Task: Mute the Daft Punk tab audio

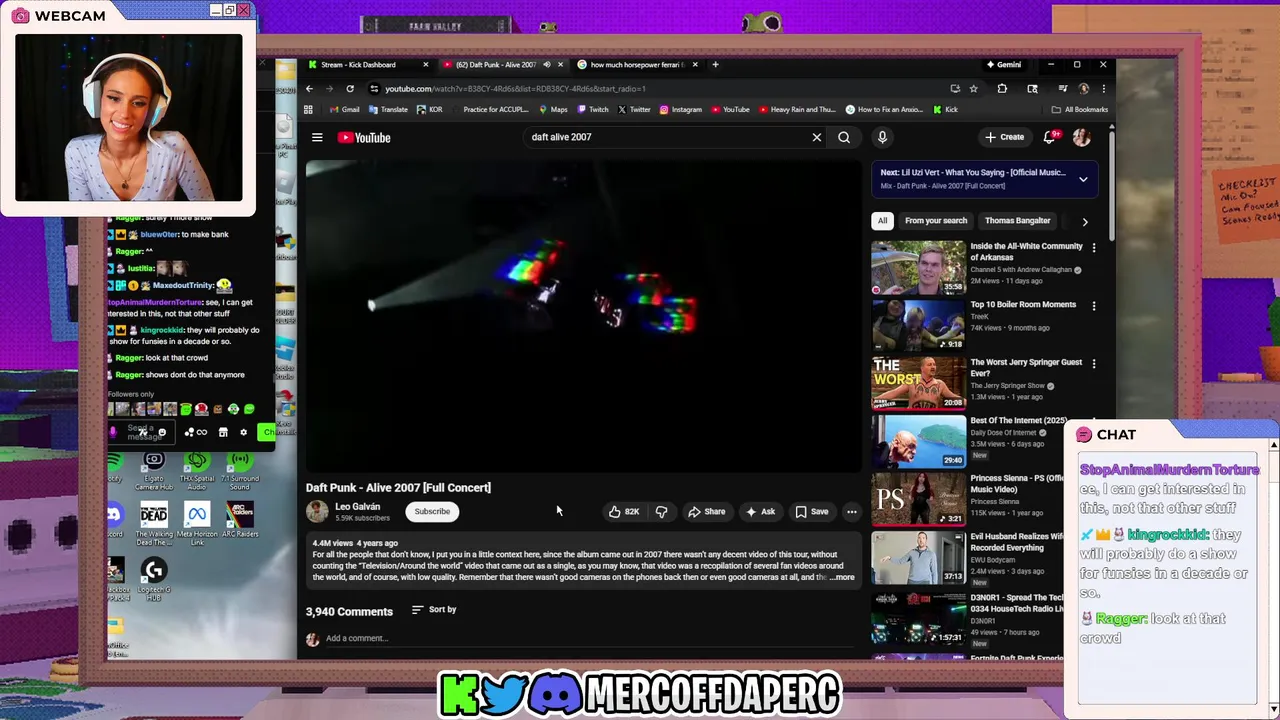Action: click(x=546, y=65)
